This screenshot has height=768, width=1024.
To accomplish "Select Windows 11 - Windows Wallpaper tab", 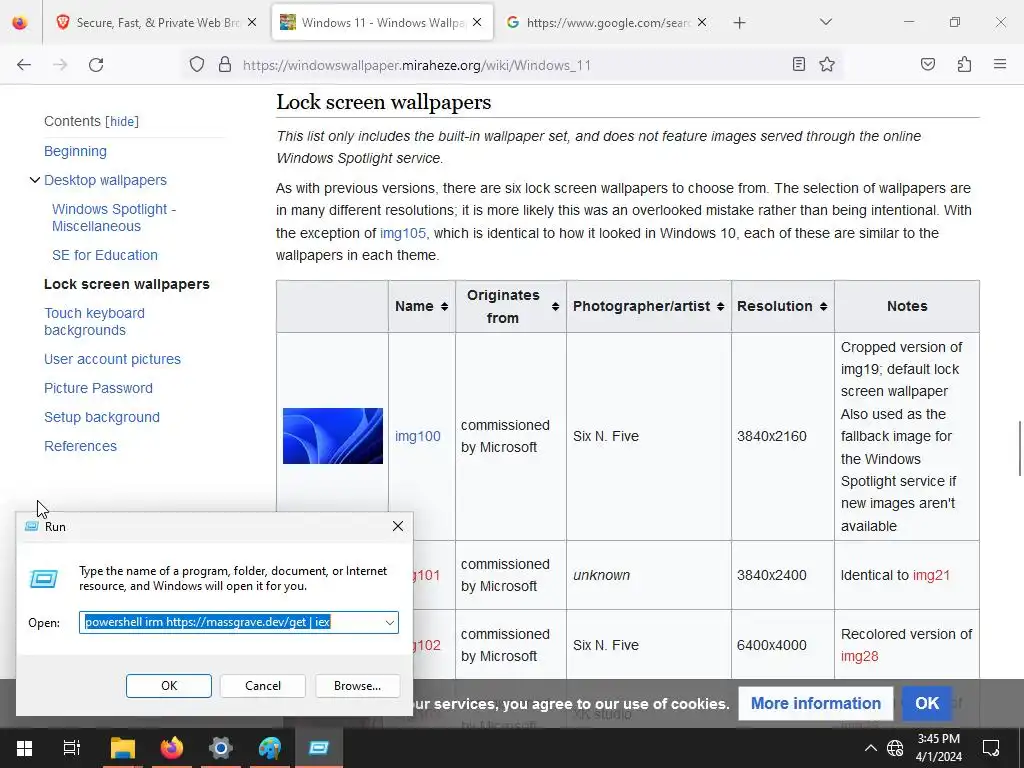I will click(382, 23).
